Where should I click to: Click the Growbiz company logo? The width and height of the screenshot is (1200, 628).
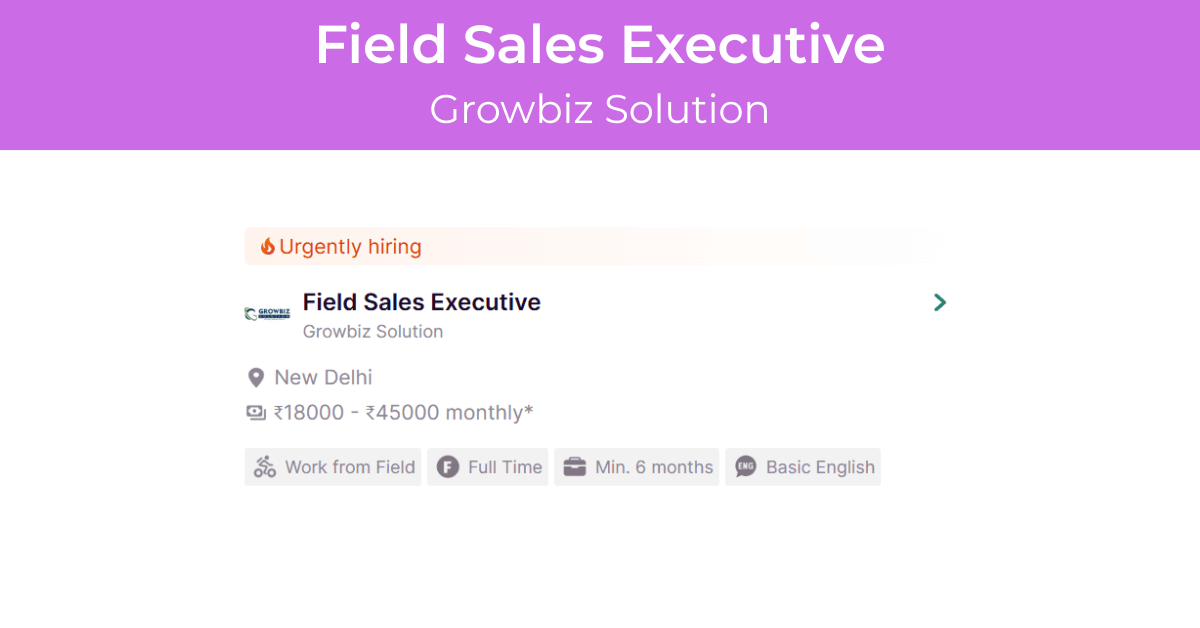coord(267,313)
